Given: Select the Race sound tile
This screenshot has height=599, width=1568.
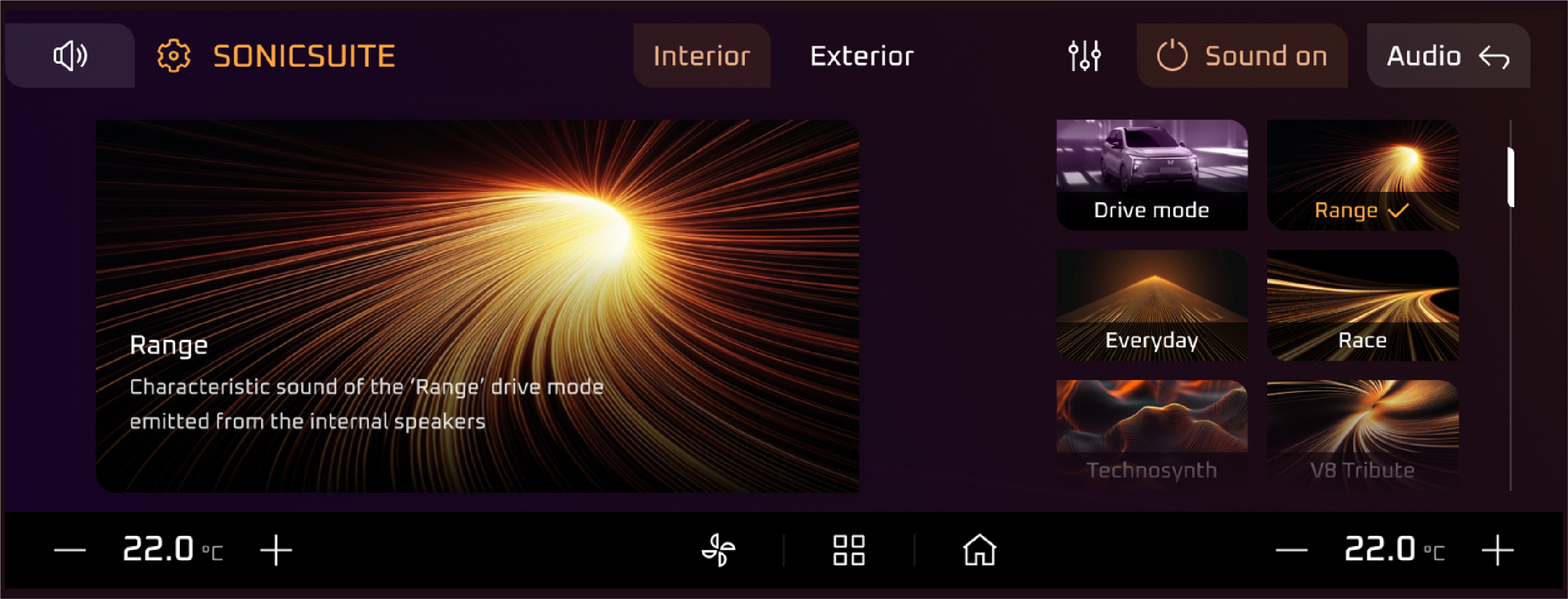Looking at the screenshot, I should (1363, 306).
